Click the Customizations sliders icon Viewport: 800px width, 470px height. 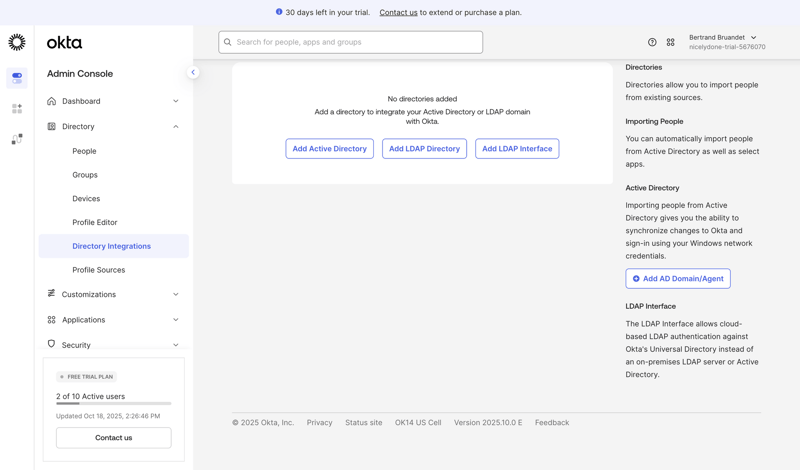51,293
